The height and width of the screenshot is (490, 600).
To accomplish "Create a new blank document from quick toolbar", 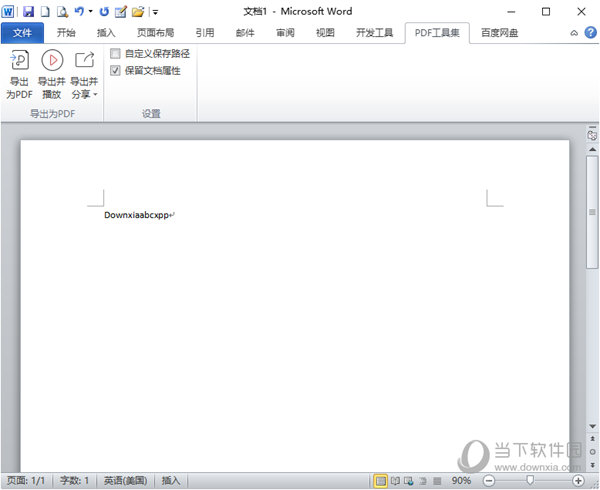I will [x=45, y=11].
